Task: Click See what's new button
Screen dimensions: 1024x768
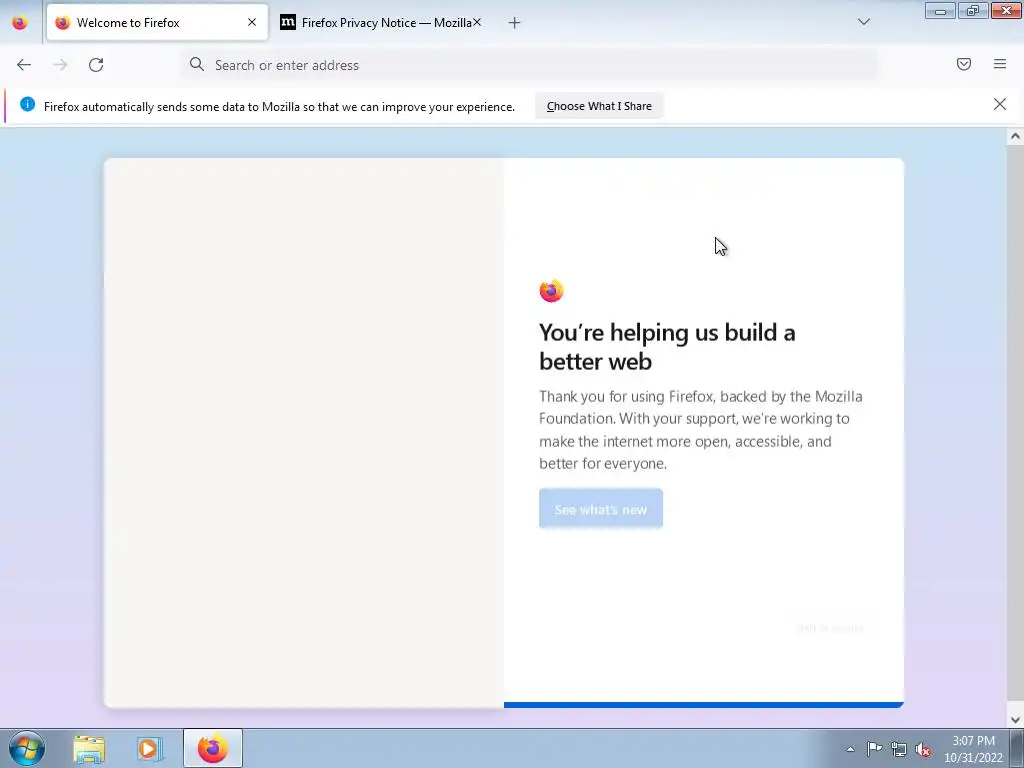Action: 601,509
